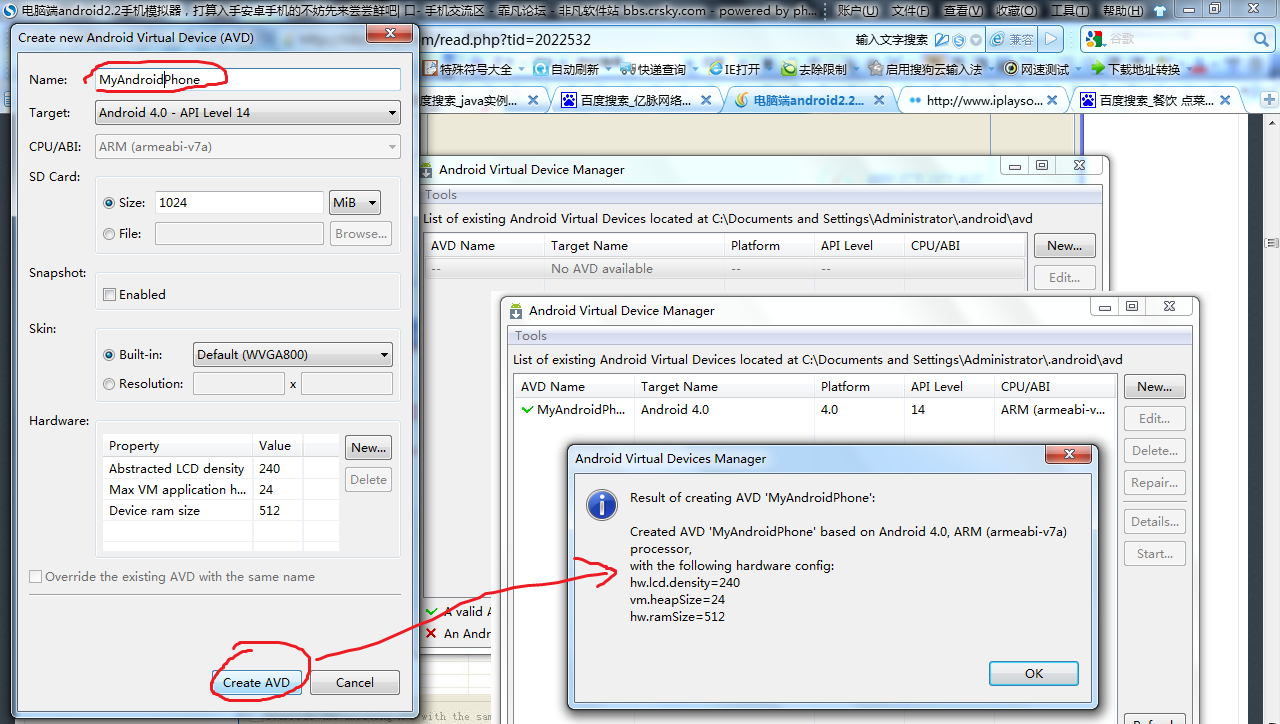Click the 快递查询 truck icon
1280x724 pixels.
pos(627,69)
